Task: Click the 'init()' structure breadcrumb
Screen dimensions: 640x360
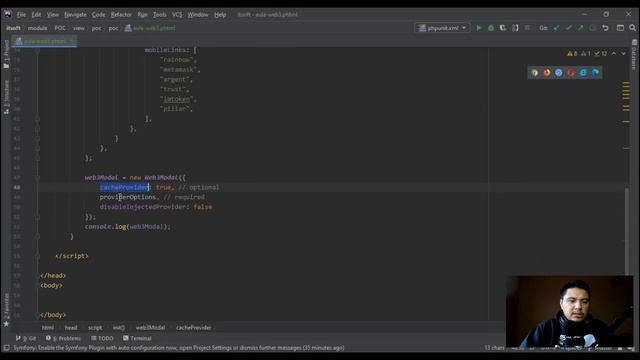Action: point(119,328)
